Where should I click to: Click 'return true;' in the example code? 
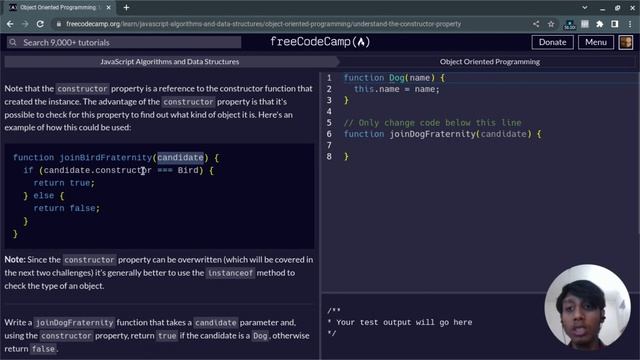(x=64, y=183)
